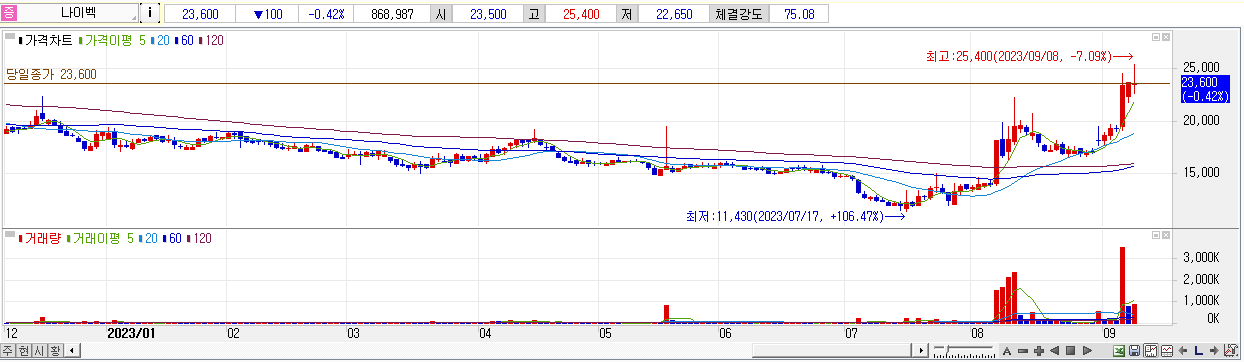The image size is (1244, 362).
Task: Maximize the price chart panel
Action: 1155,37
